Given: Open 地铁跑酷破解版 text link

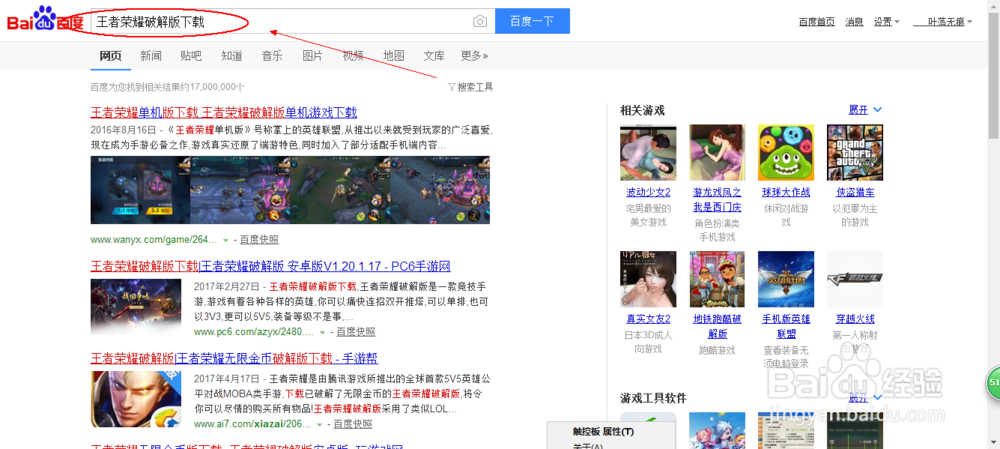Looking at the screenshot, I should click(x=717, y=326).
